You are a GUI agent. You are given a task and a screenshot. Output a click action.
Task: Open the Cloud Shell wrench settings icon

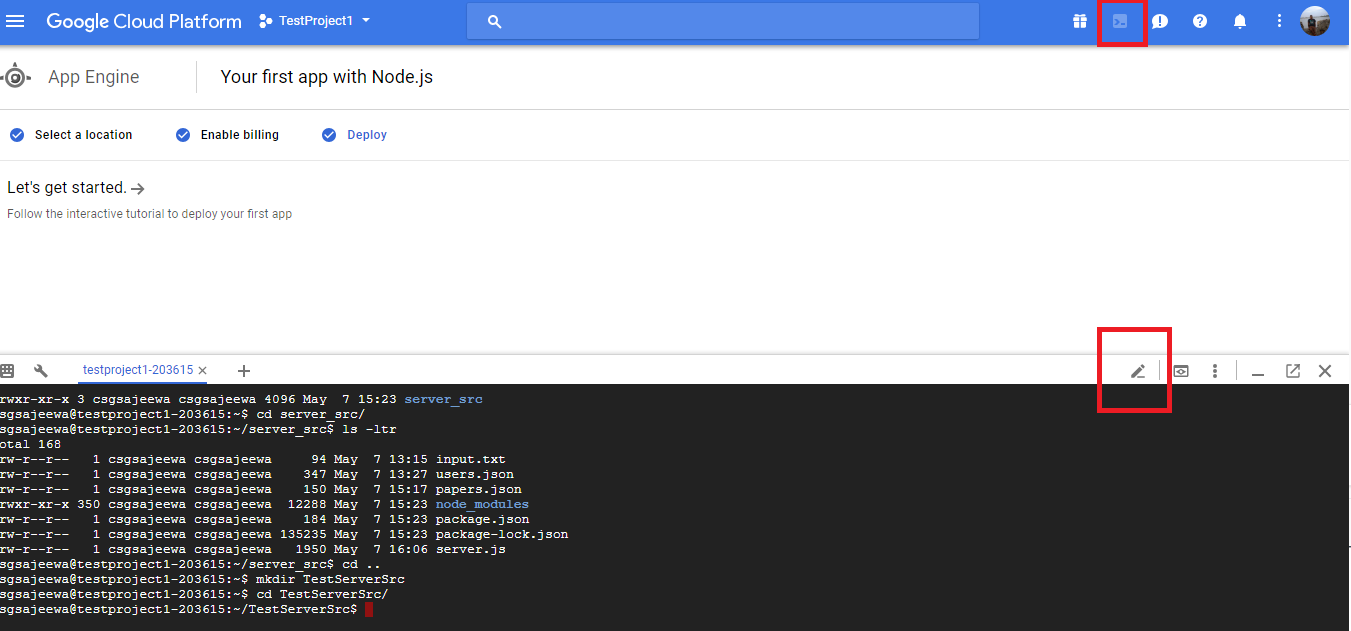point(41,371)
